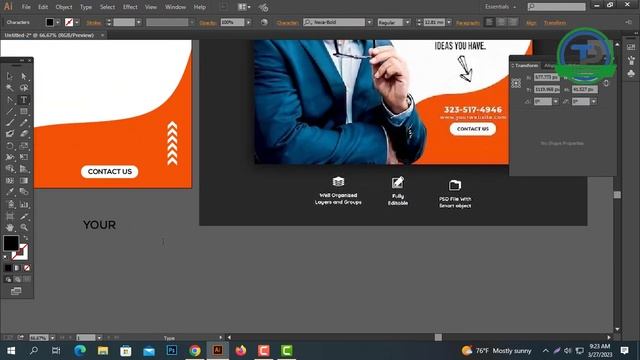The image size is (640, 360).
Task: Set paint mode to None
Action: click(x=27, y=268)
